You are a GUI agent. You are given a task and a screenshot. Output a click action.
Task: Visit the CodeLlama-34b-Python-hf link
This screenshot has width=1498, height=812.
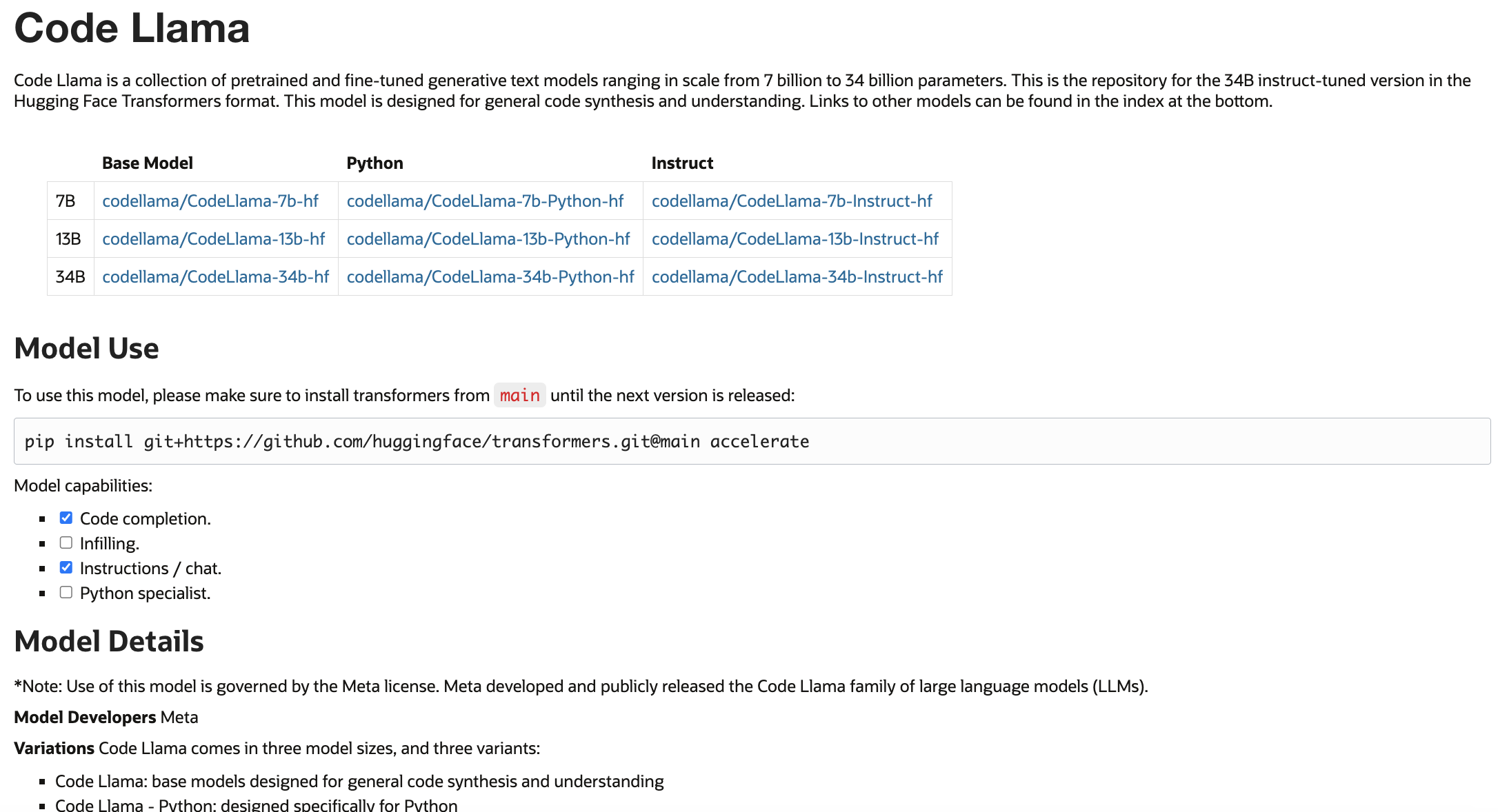point(490,277)
